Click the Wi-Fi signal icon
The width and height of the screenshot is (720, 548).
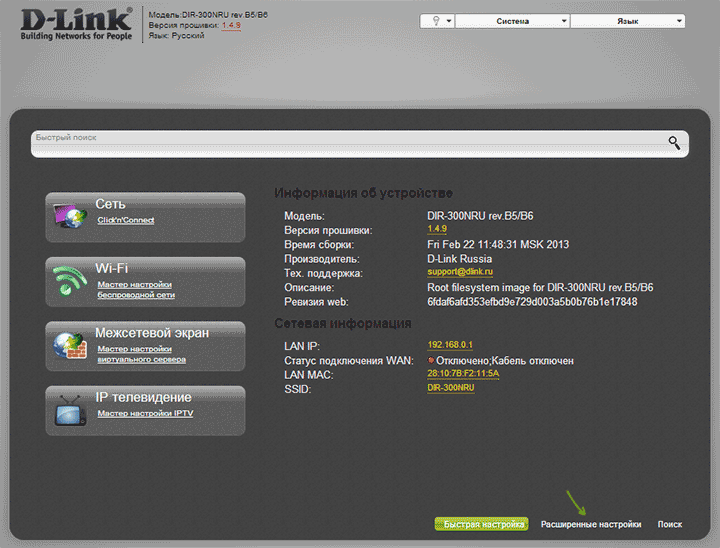(x=70, y=279)
